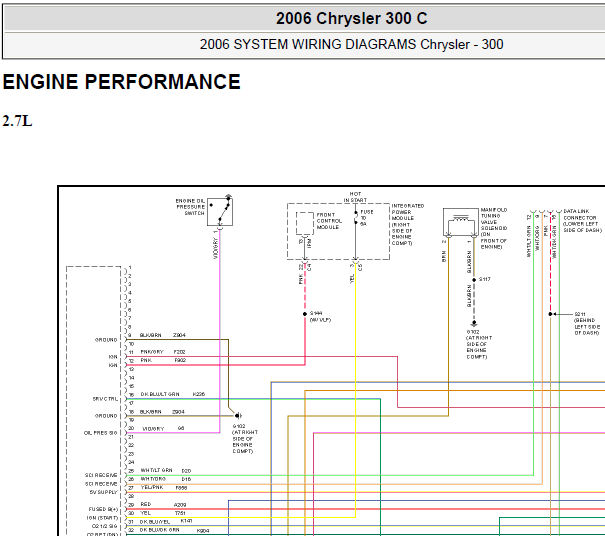The image size is (605, 536).
Task: Click the "PNK F902" wire label
Action: (x=163, y=360)
